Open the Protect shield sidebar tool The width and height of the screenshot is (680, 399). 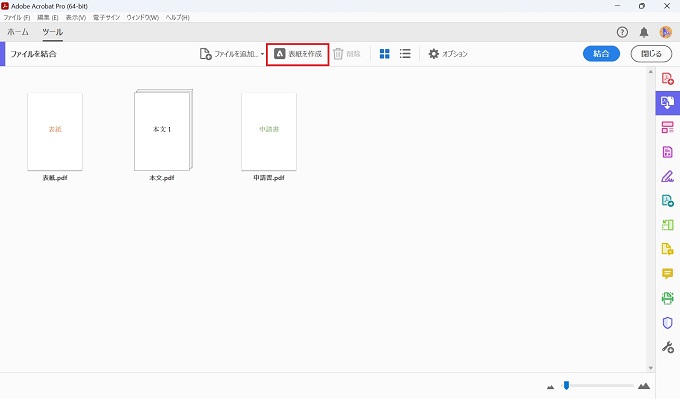point(667,323)
